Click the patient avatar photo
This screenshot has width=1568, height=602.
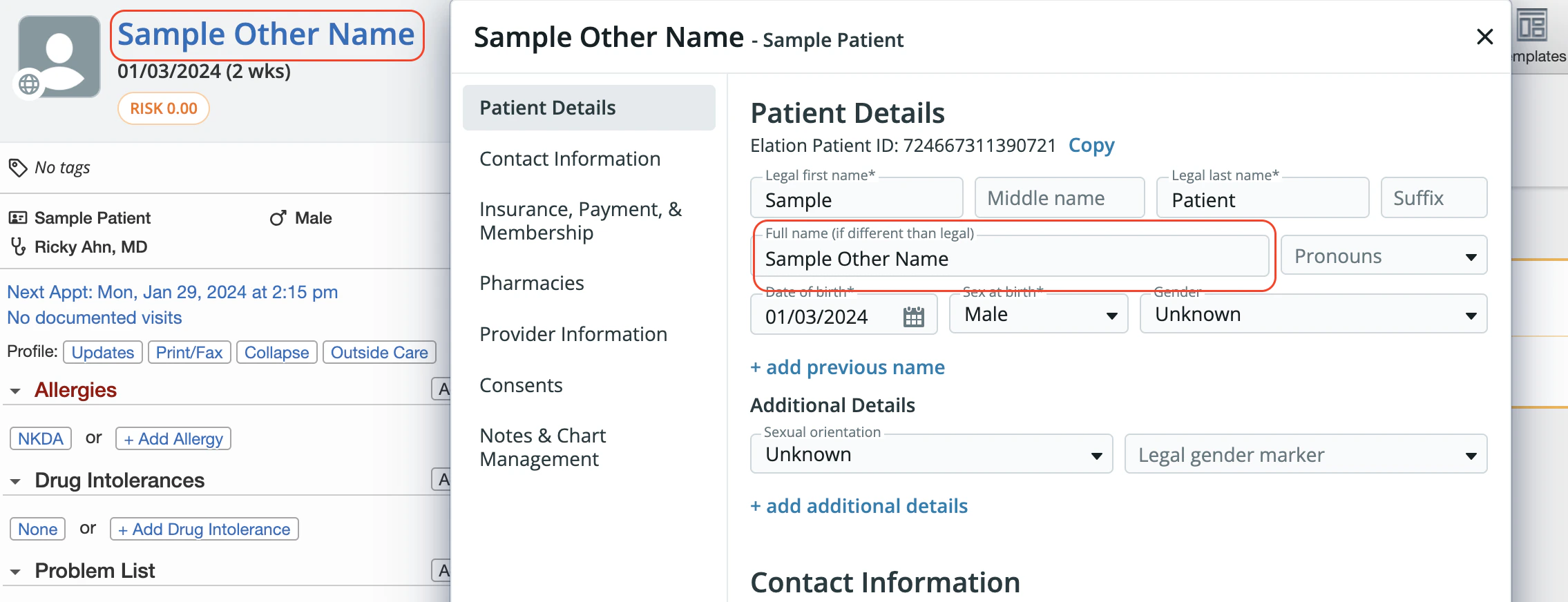click(x=59, y=55)
